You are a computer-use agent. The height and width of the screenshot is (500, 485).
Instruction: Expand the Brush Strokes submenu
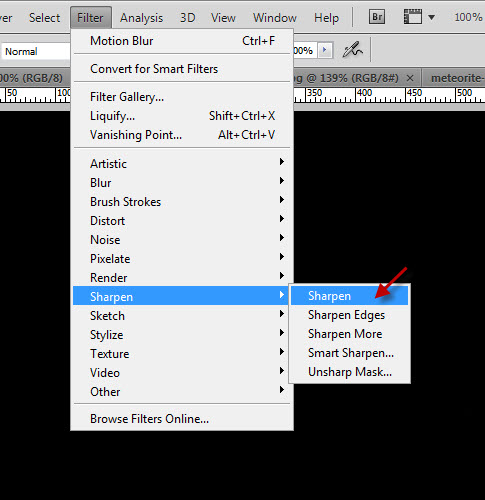click(x=182, y=202)
